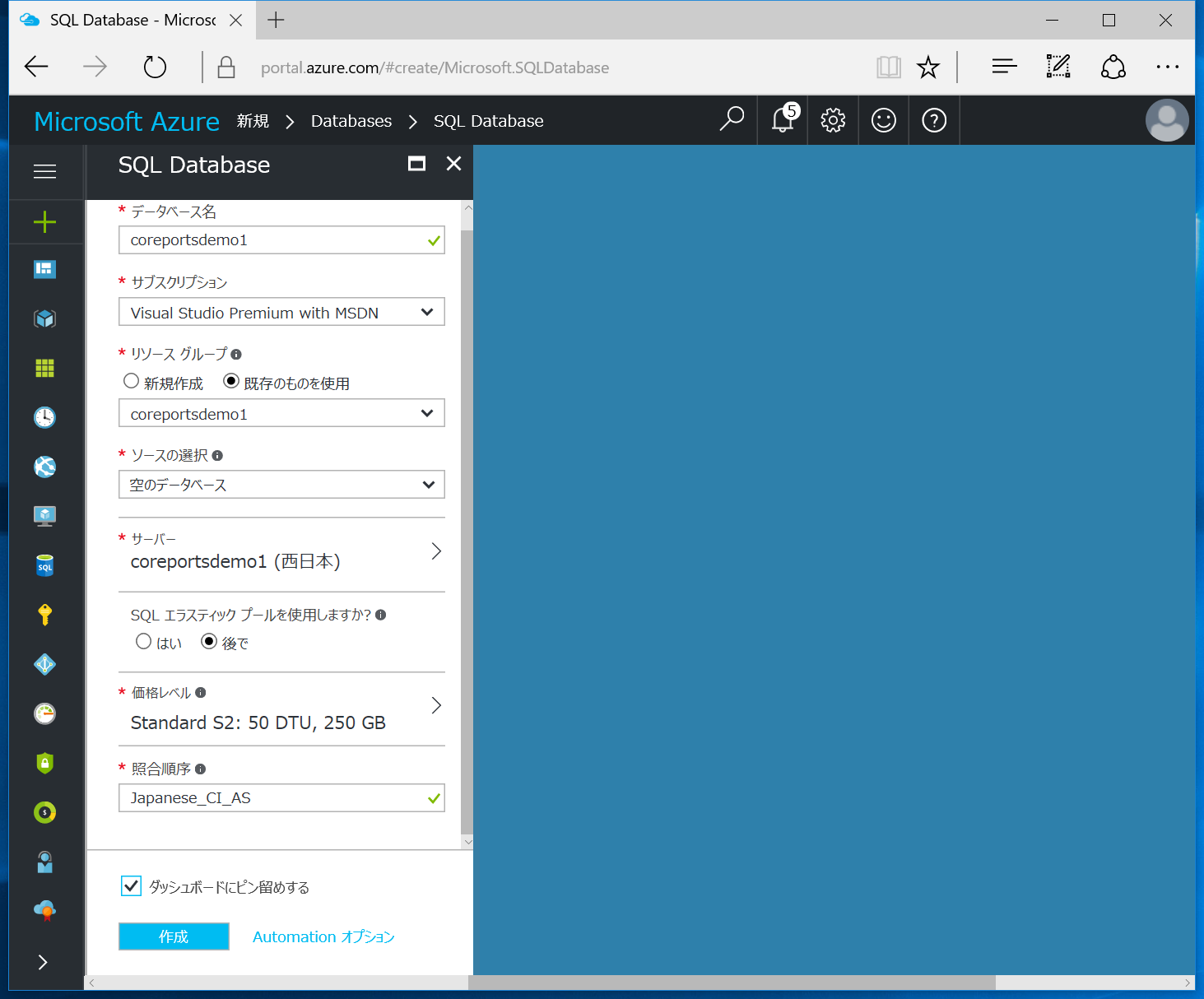Open Edge More actions ellipsis
Viewport: 1204px width, 999px height.
1167,67
